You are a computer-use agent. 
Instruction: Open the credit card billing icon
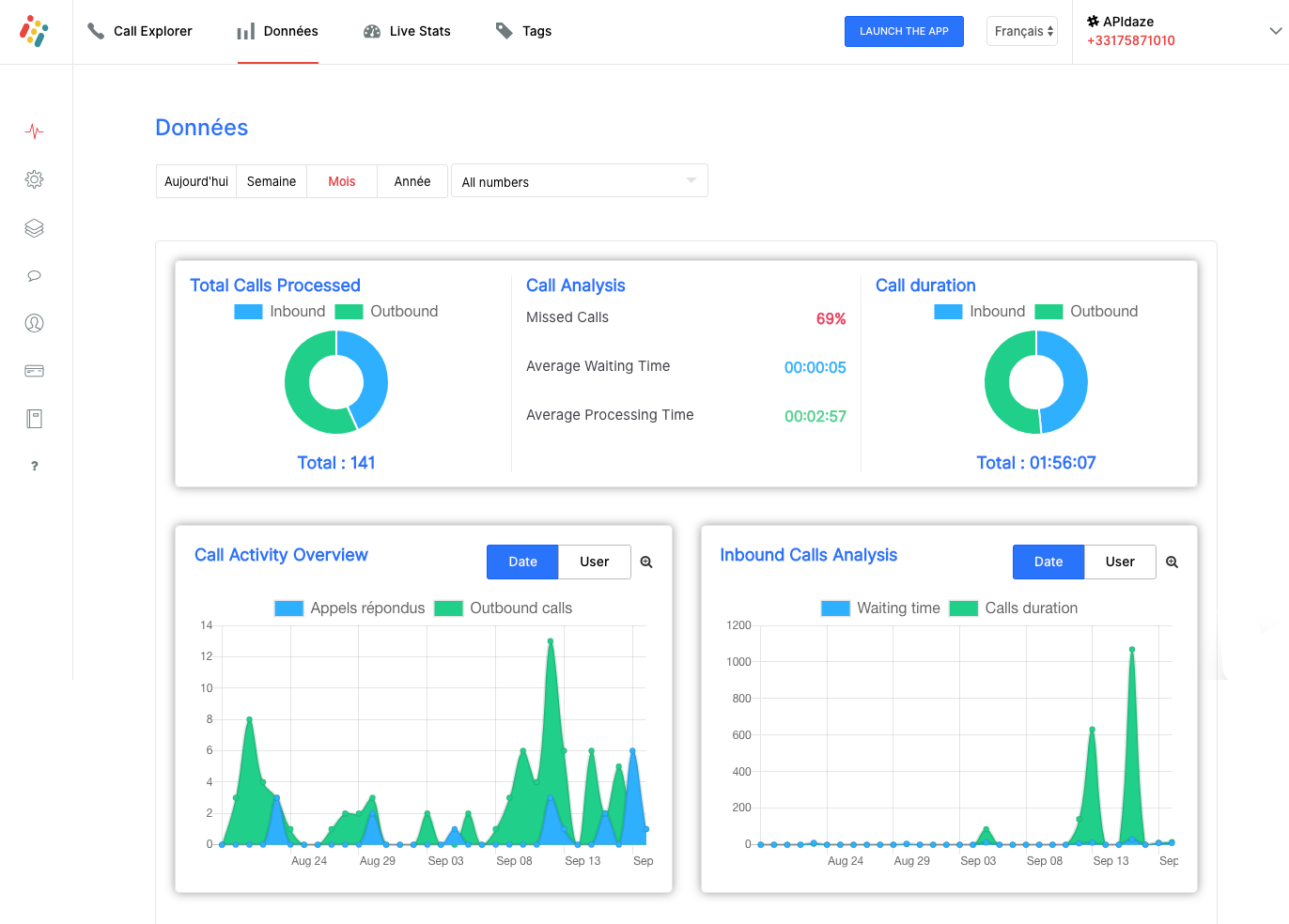point(35,371)
